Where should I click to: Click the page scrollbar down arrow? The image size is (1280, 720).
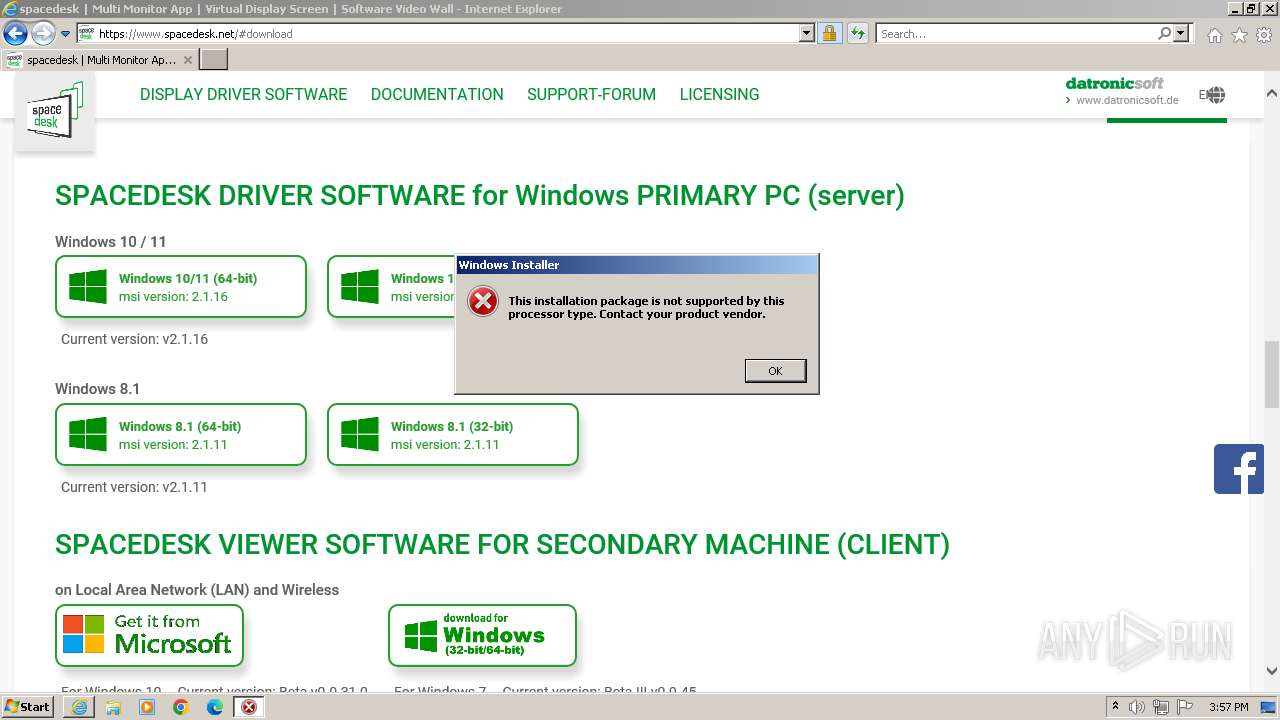[1271, 671]
